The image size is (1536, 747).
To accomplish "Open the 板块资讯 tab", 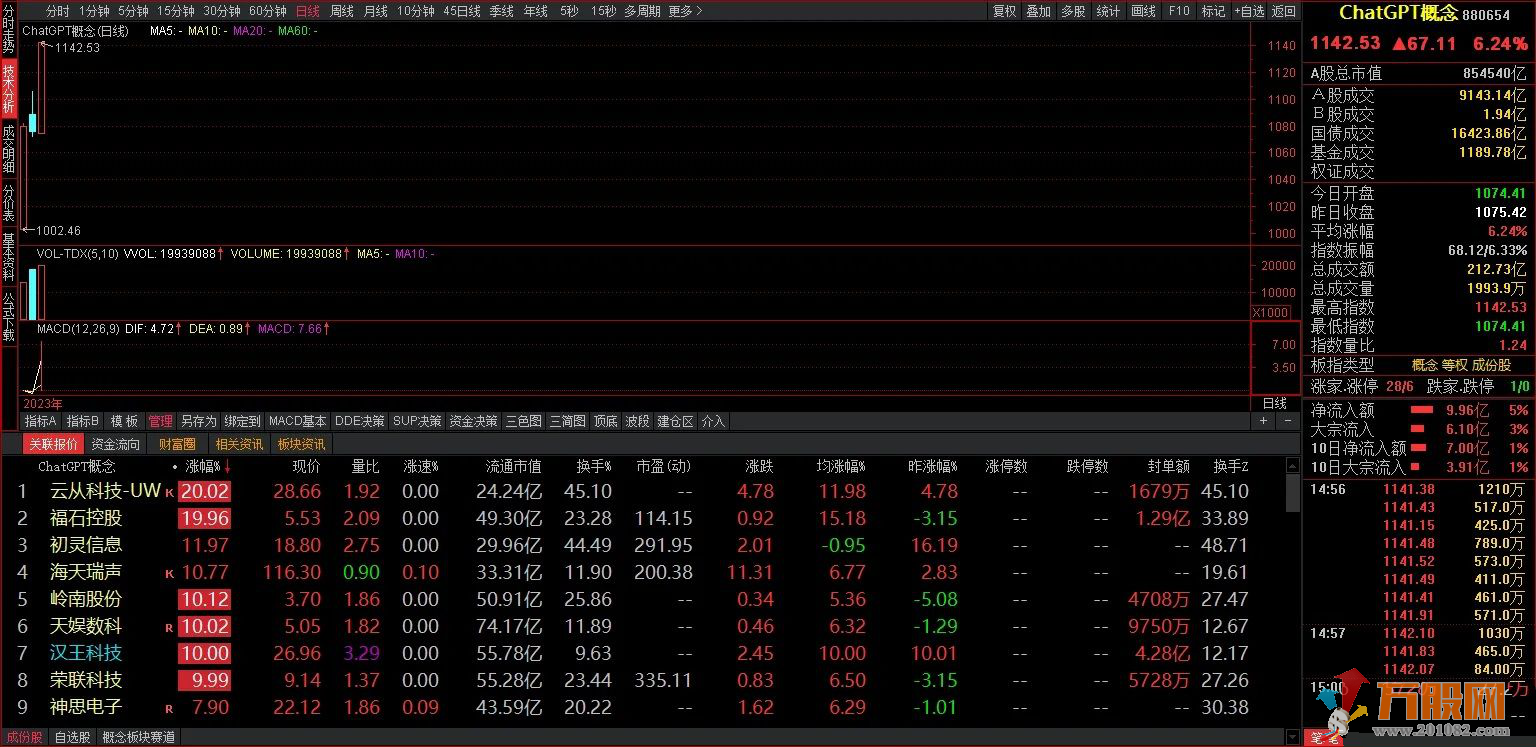I will [301, 444].
